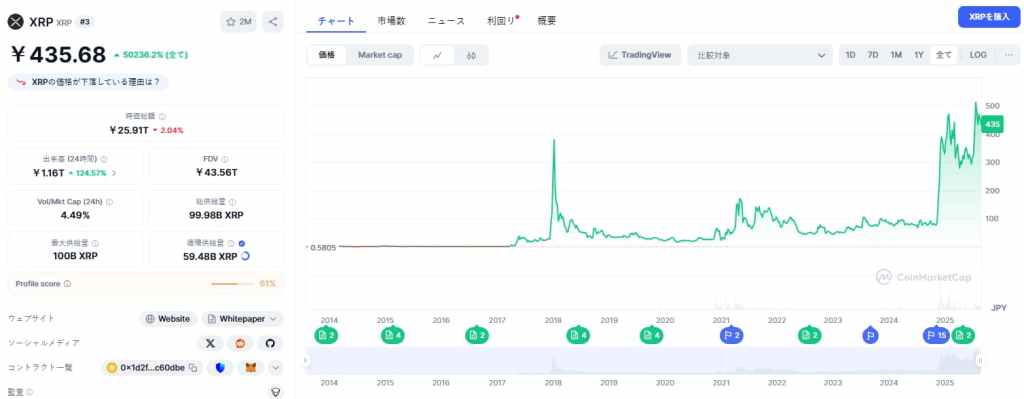Click the circular supply progress ring icon

point(246,257)
